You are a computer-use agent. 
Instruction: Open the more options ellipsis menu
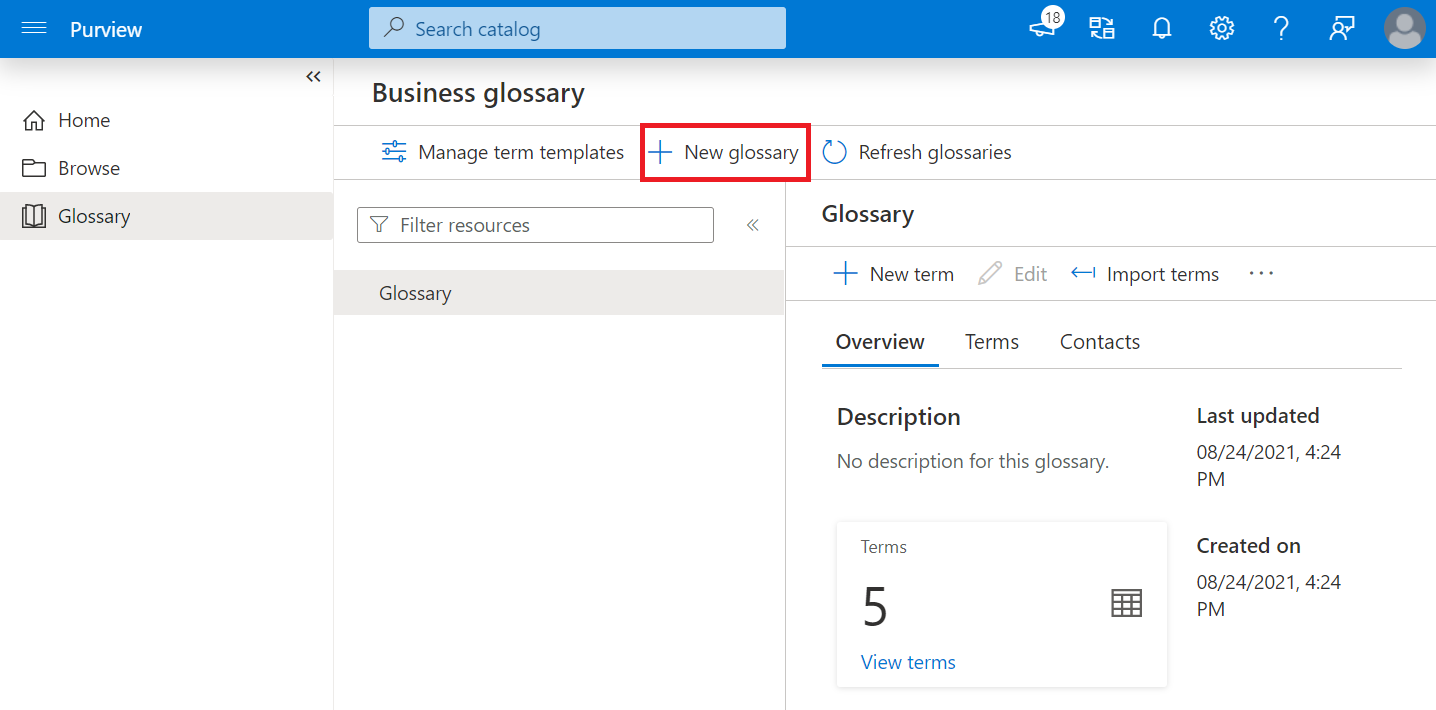tap(1261, 273)
